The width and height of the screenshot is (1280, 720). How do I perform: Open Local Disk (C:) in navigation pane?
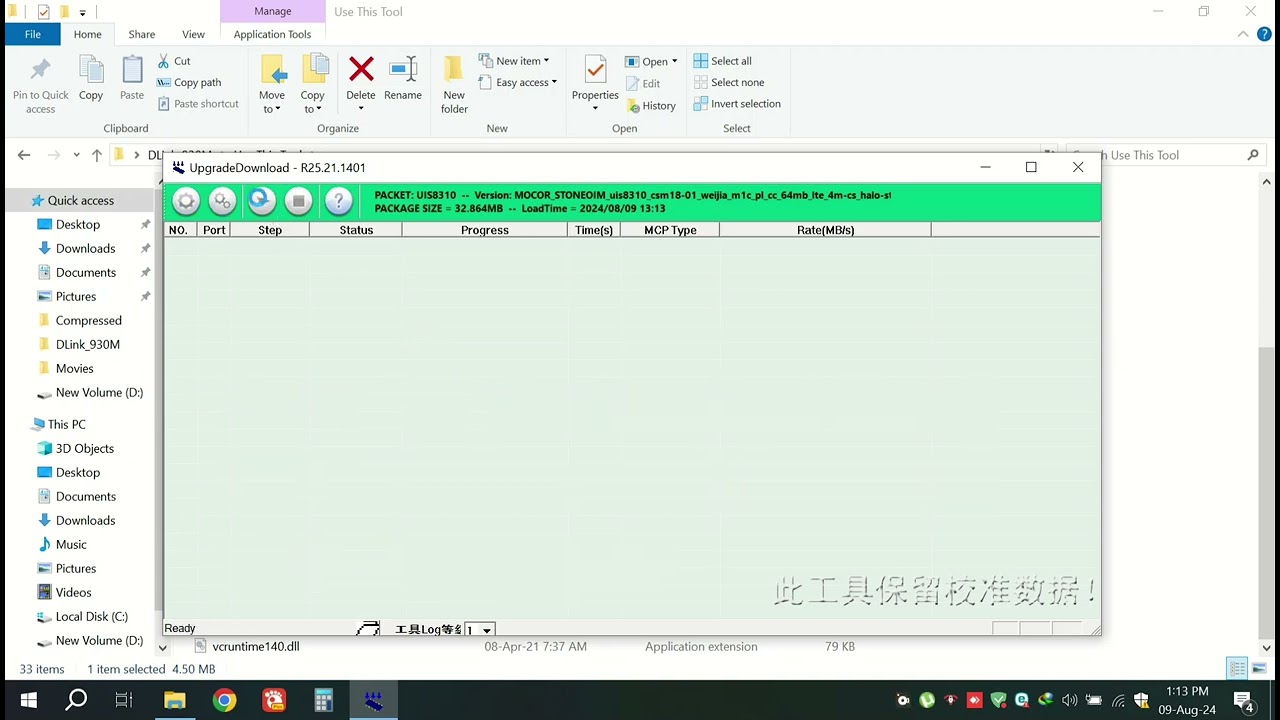92,616
